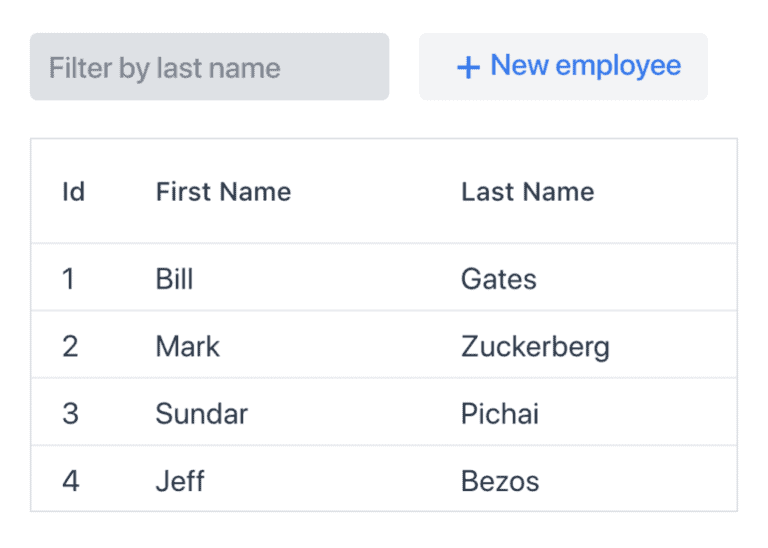Click the last name cell Bezos
This screenshot has width=768, height=548.
[x=499, y=480]
